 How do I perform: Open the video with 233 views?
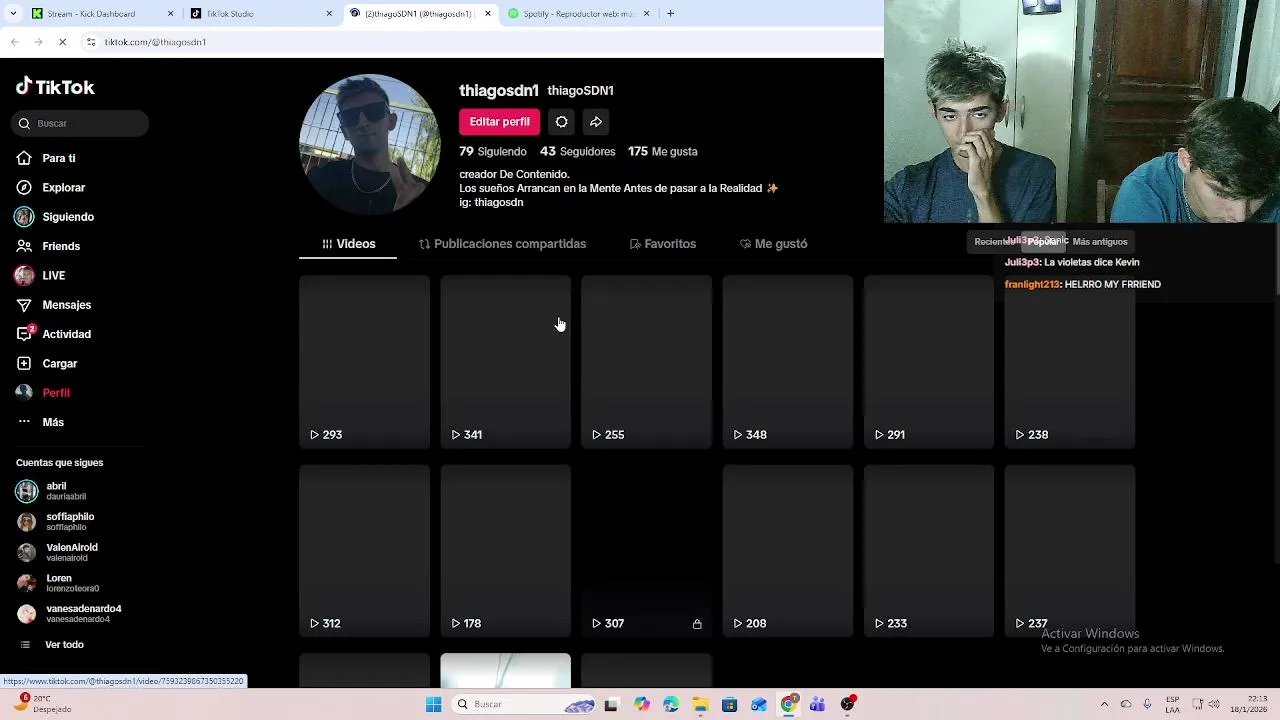click(929, 551)
